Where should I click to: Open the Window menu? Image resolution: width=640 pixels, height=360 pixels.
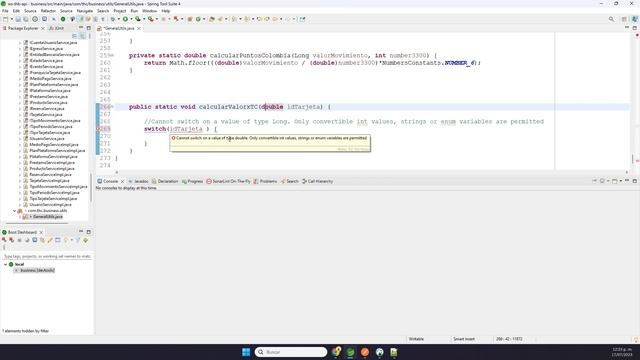pos(149,11)
